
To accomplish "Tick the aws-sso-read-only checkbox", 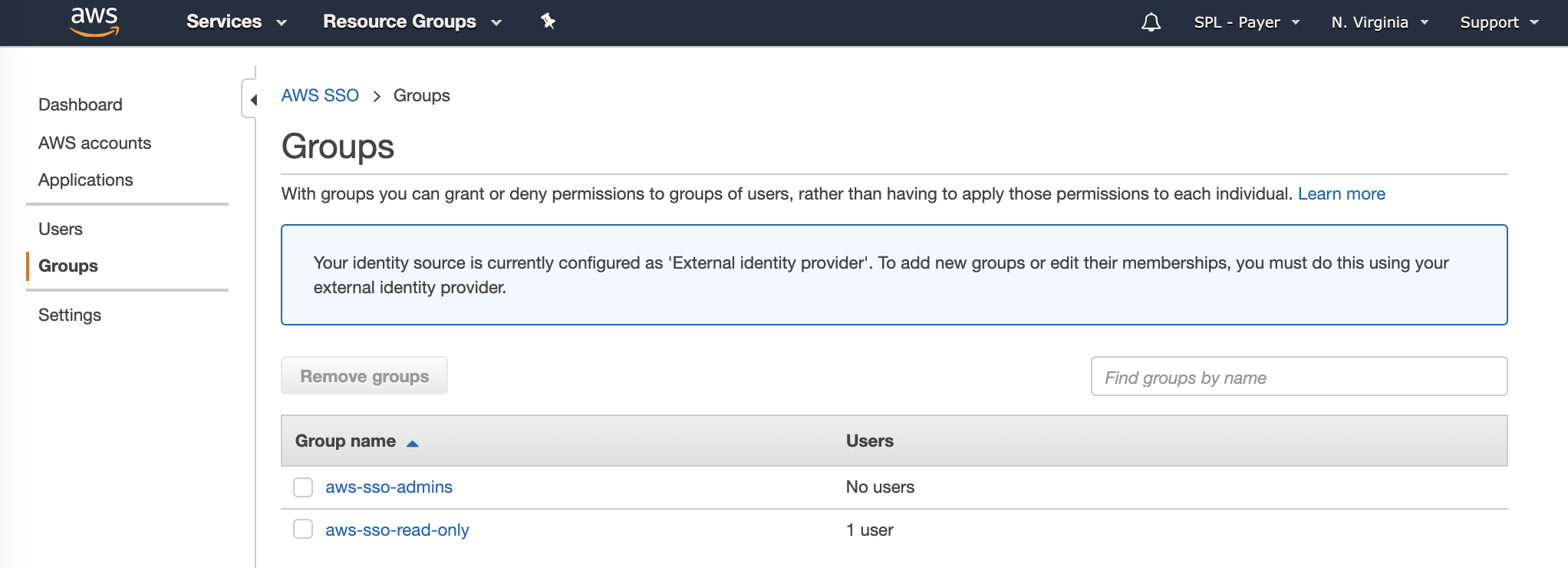I will [x=303, y=529].
